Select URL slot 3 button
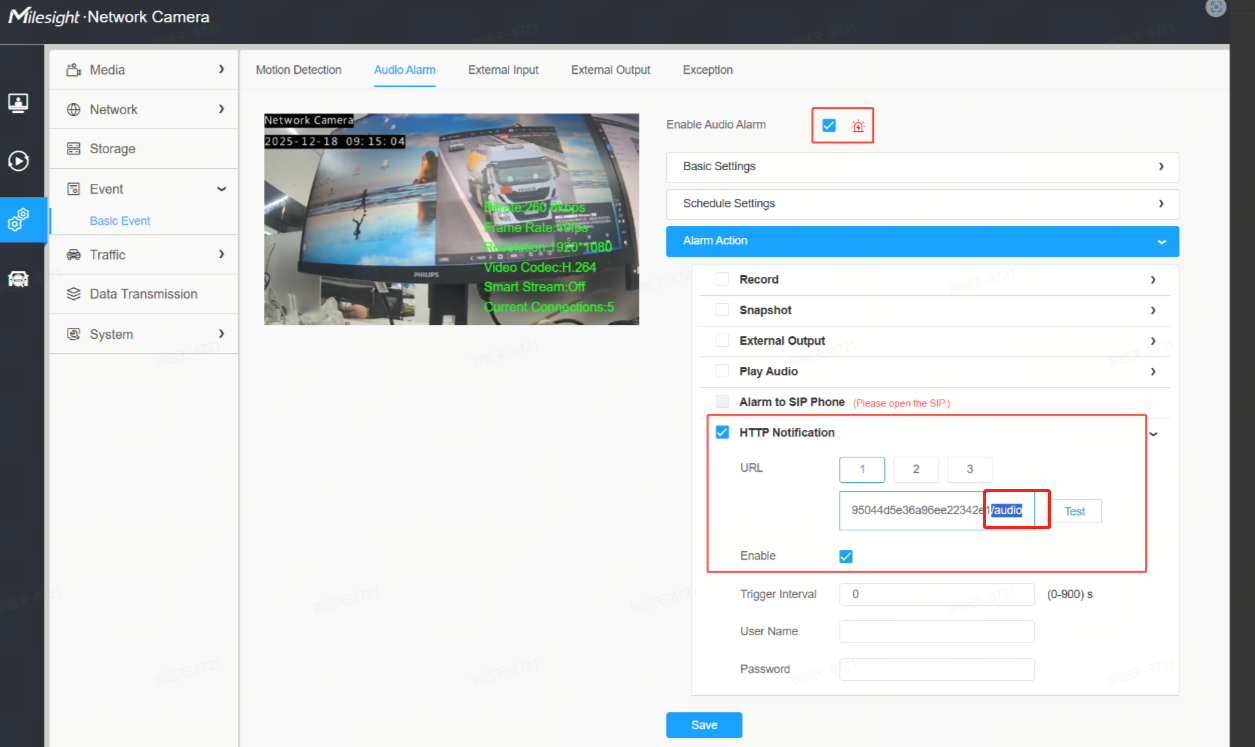1255x747 pixels. tap(969, 469)
